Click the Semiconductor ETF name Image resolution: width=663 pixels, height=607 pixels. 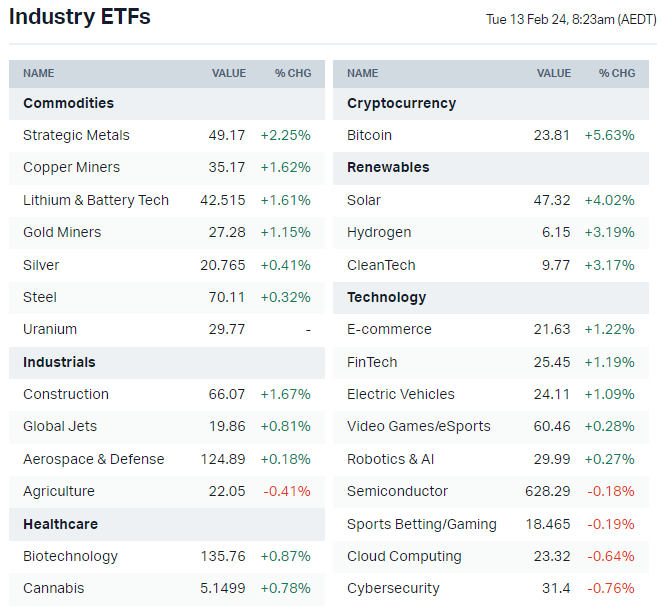pyautogui.click(x=397, y=491)
